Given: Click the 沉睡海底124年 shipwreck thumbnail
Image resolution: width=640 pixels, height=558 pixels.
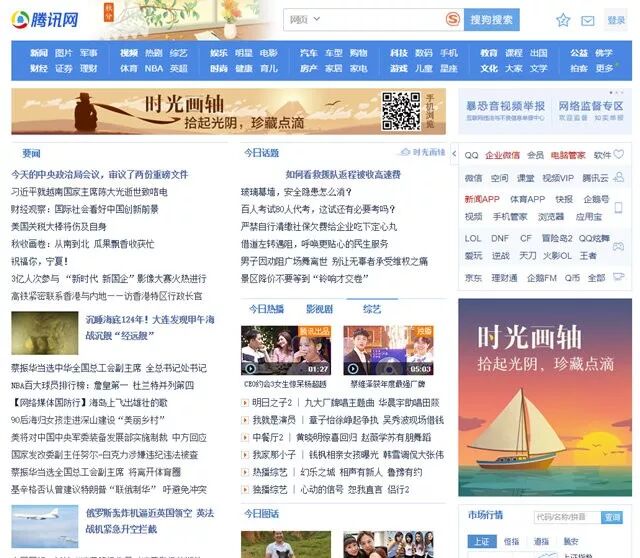Looking at the screenshot, I should (45, 333).
